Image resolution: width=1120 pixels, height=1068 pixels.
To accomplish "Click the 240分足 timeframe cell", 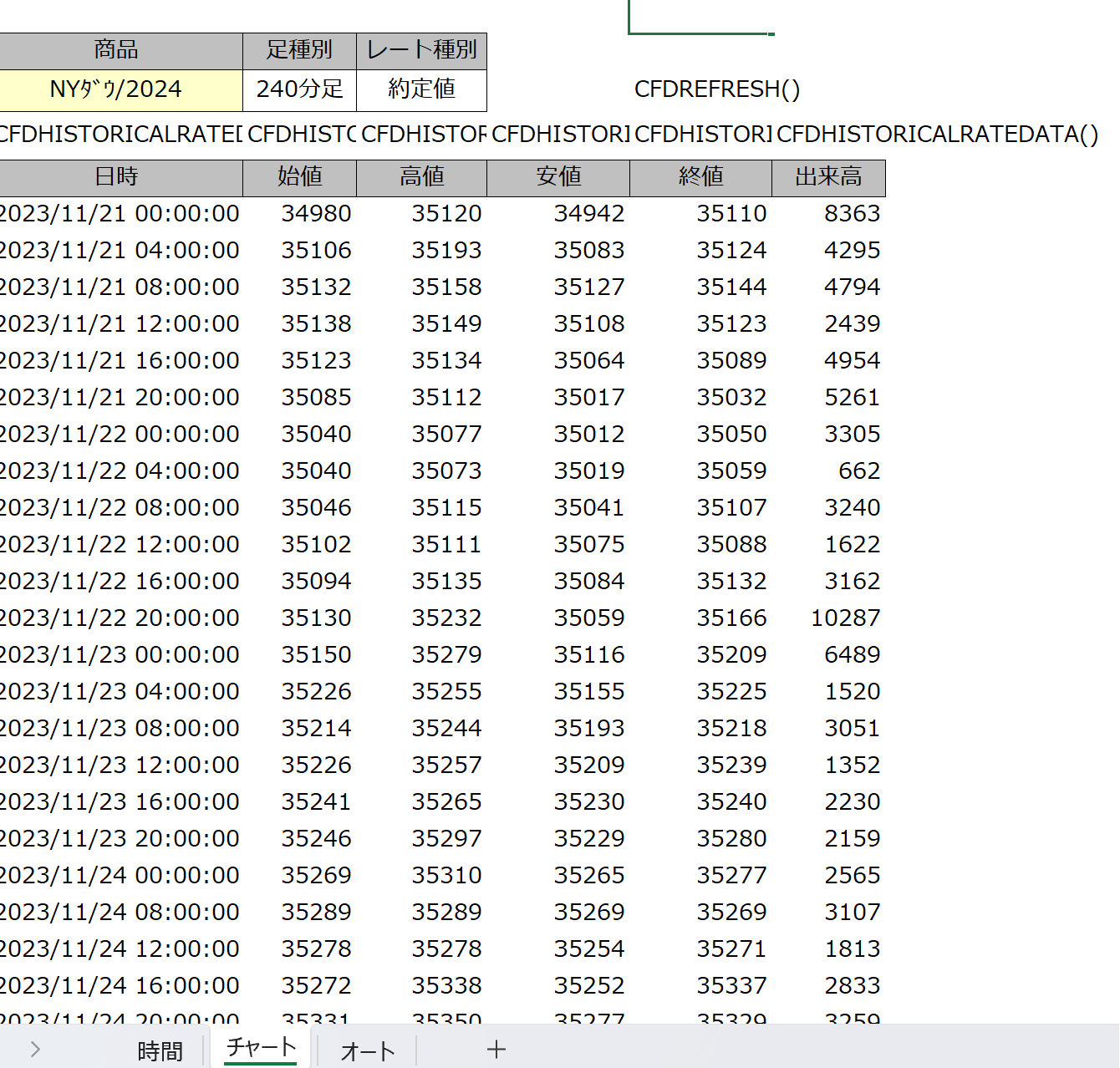I will pyautogui.click(x=299, y=89).
